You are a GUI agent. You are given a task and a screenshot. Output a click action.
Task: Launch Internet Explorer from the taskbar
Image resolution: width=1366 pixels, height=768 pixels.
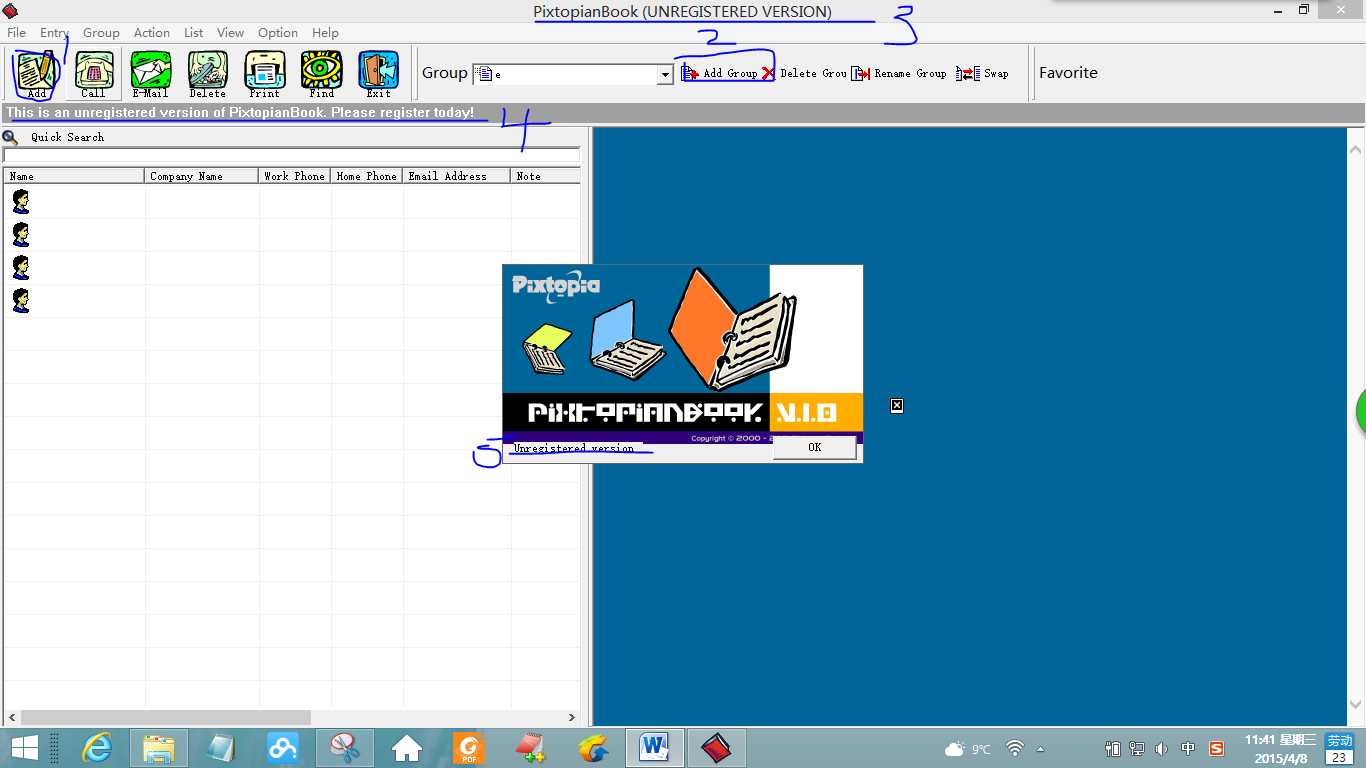pos(97,748)
